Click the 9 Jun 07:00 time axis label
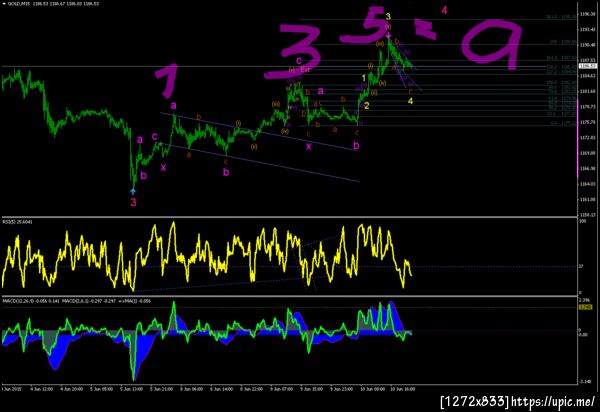The height and width of the screenshot is (412, 600). coord(282,389)
